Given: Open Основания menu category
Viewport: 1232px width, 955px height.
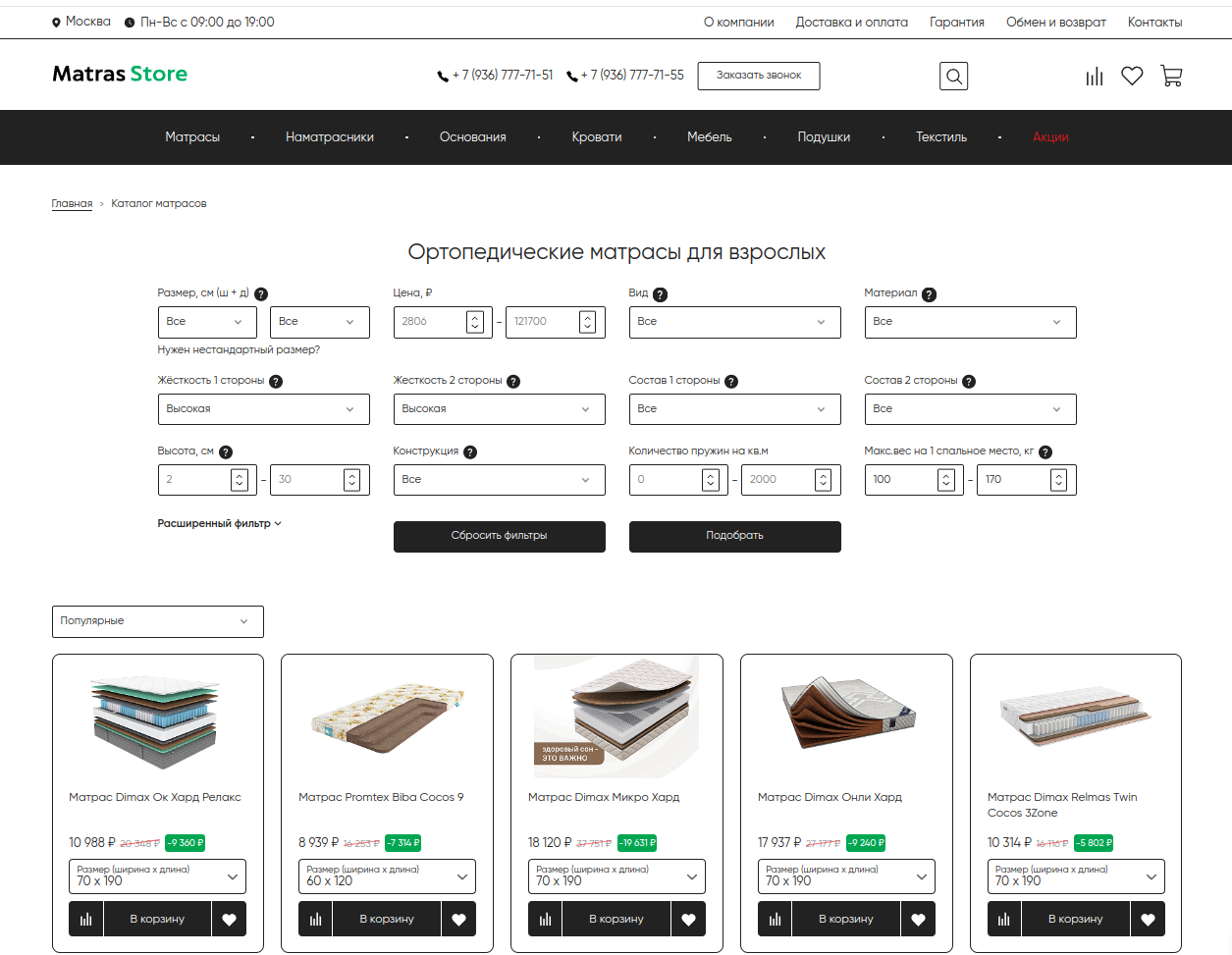Looking at the screenshot, I should click(473, 137).
